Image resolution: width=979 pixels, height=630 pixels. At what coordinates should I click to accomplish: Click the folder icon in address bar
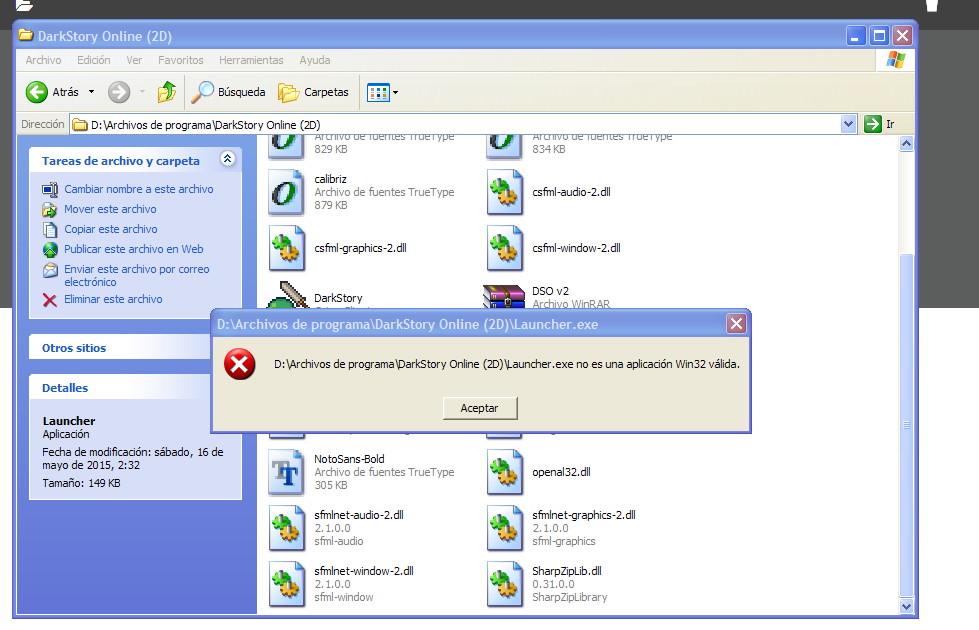(79, 125)
